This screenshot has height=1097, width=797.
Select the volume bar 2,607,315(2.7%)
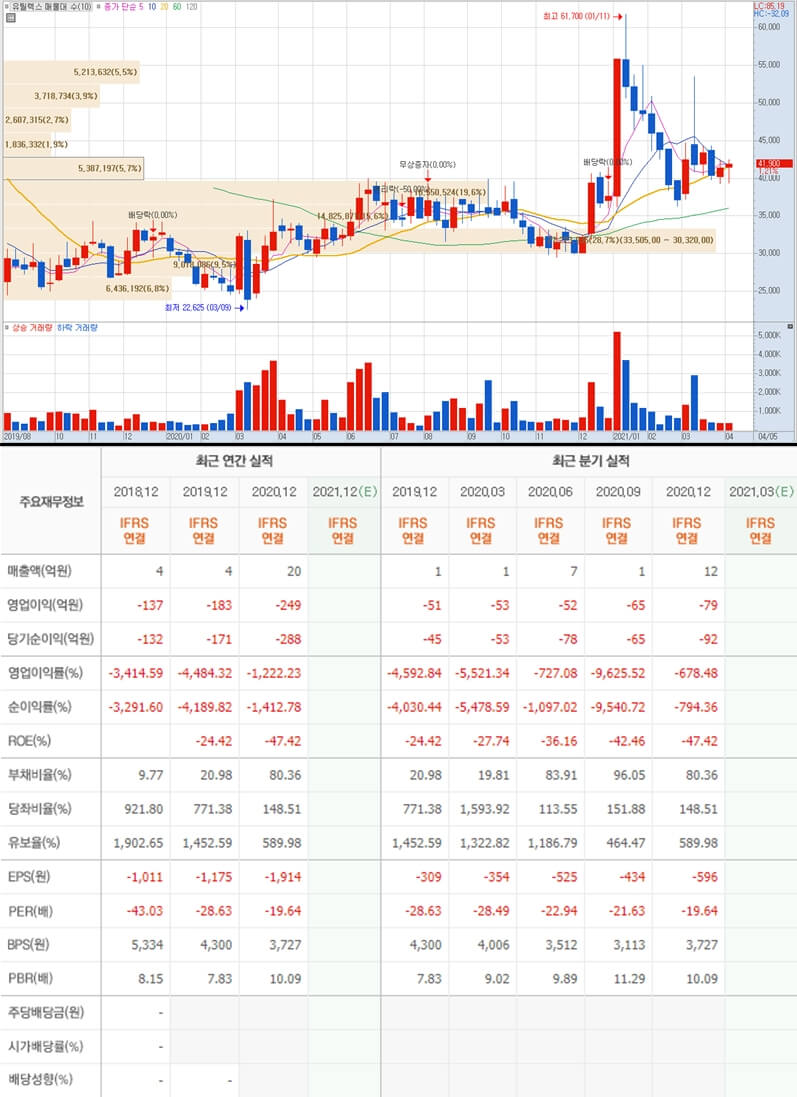coord(37,120)
